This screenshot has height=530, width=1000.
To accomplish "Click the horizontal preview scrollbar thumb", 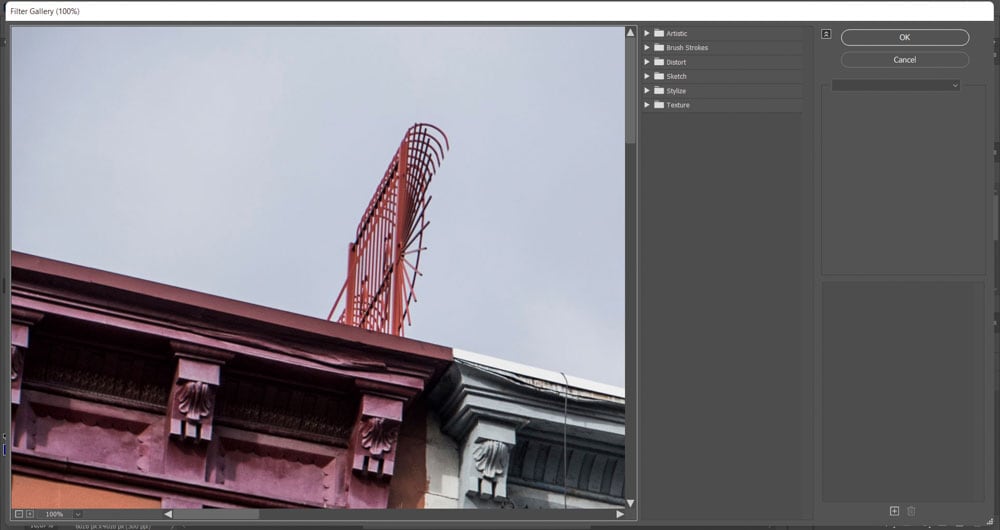I will 215,514.
